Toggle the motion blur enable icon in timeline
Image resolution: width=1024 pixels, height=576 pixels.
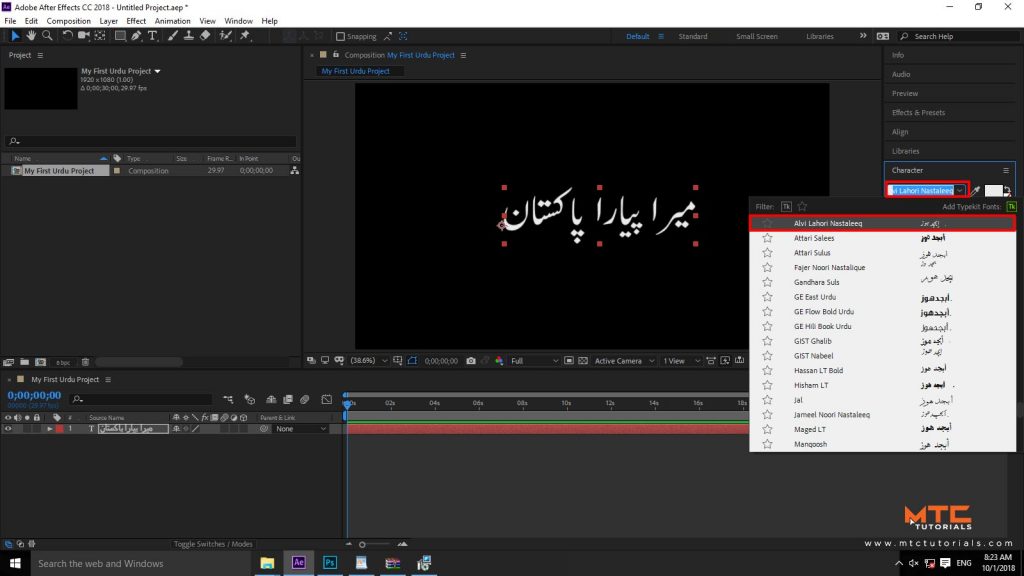305,399
